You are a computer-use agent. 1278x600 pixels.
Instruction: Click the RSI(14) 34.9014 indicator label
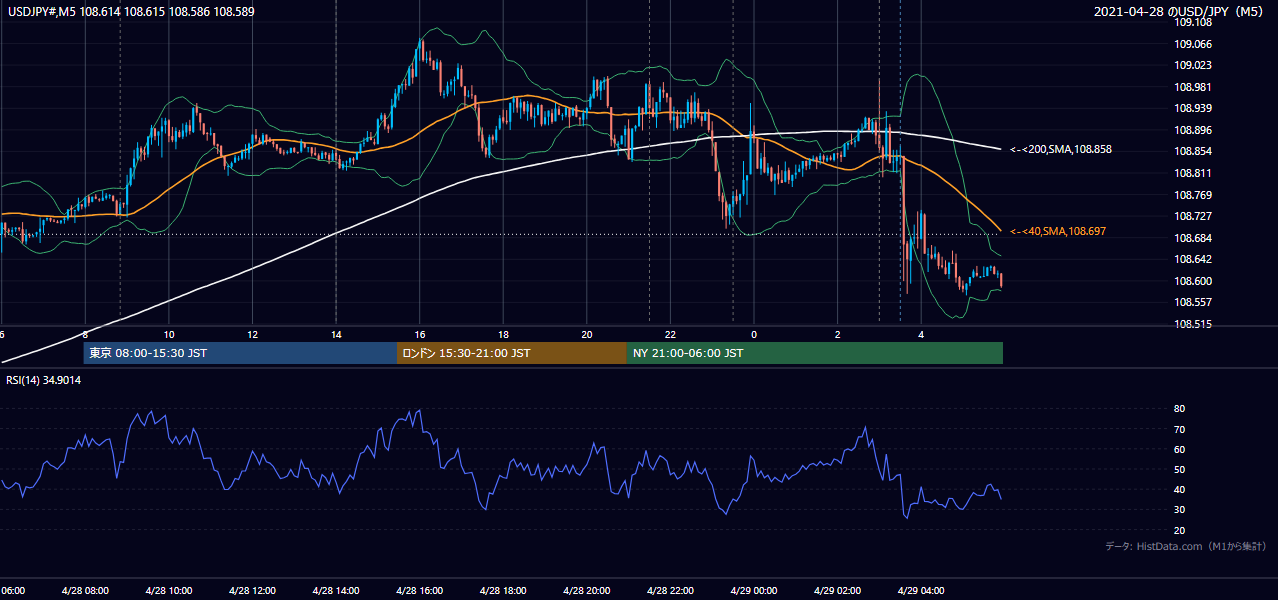44,380
